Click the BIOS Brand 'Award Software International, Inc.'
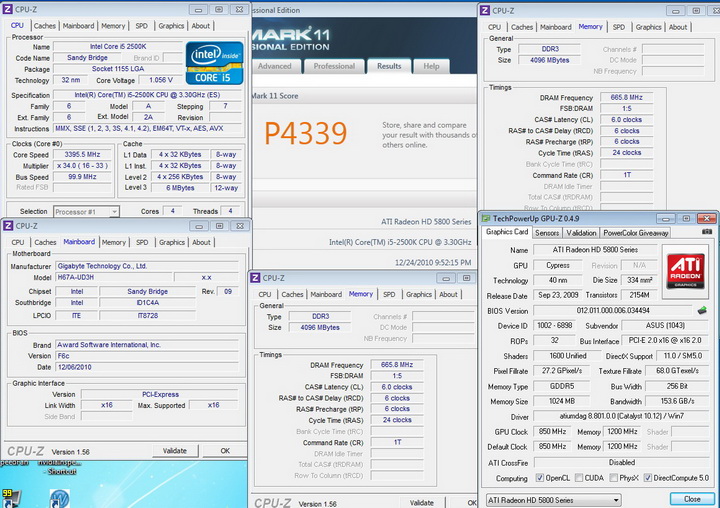Screen dimensions: 720x508 click(x=147, y=344)
